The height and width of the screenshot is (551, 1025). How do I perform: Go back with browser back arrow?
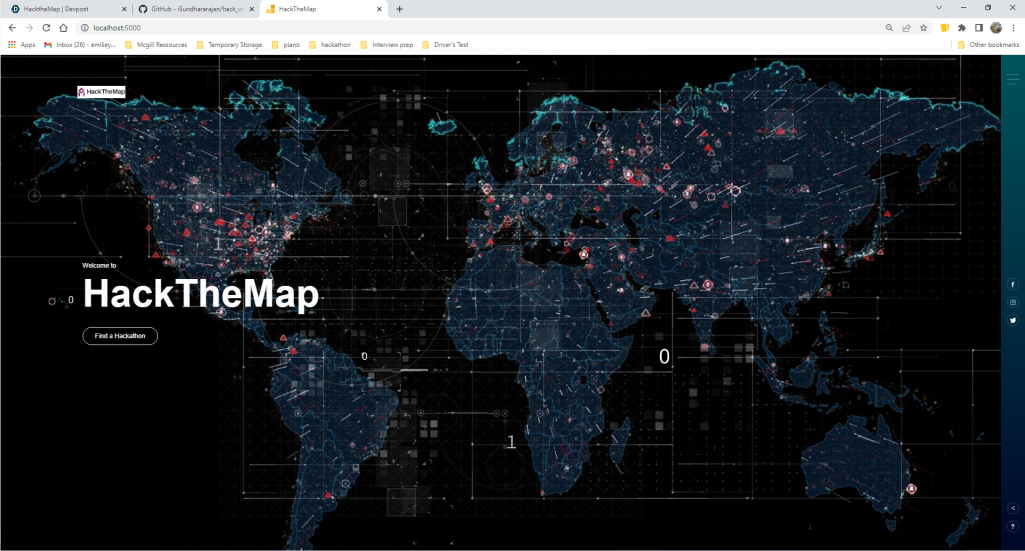coord(12,27)
